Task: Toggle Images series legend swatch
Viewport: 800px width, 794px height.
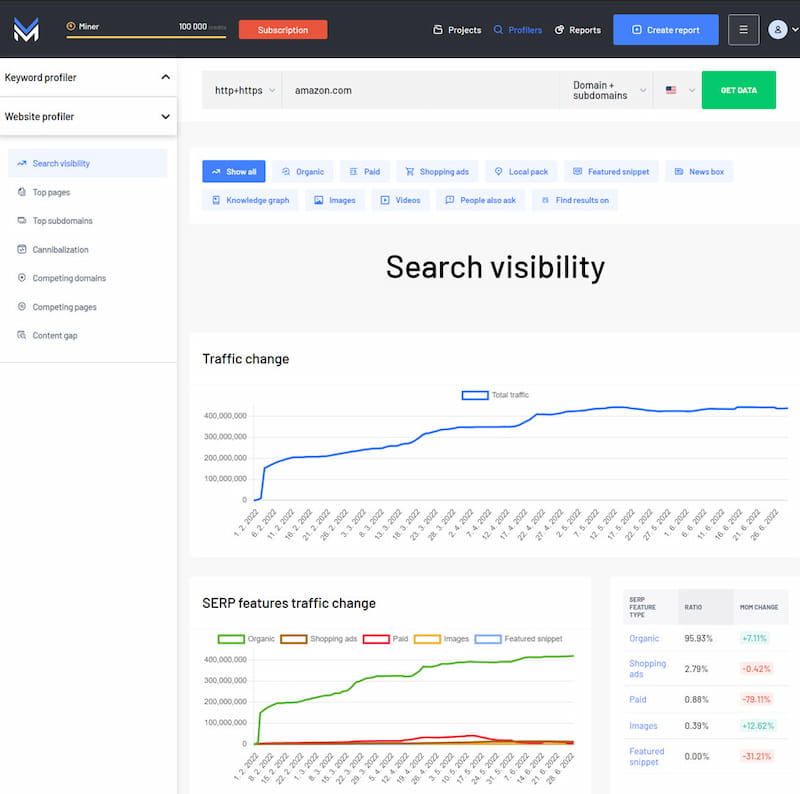Action: 427,639
